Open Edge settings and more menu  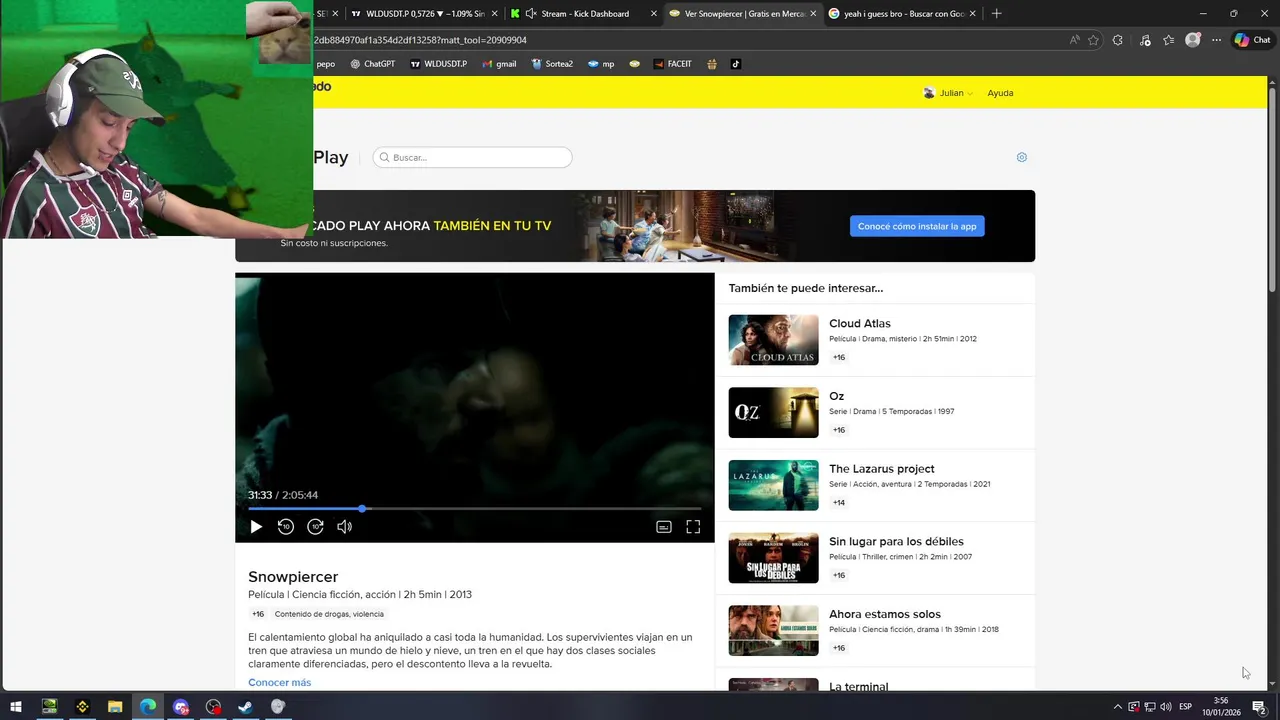click(x=1216, y=40)
